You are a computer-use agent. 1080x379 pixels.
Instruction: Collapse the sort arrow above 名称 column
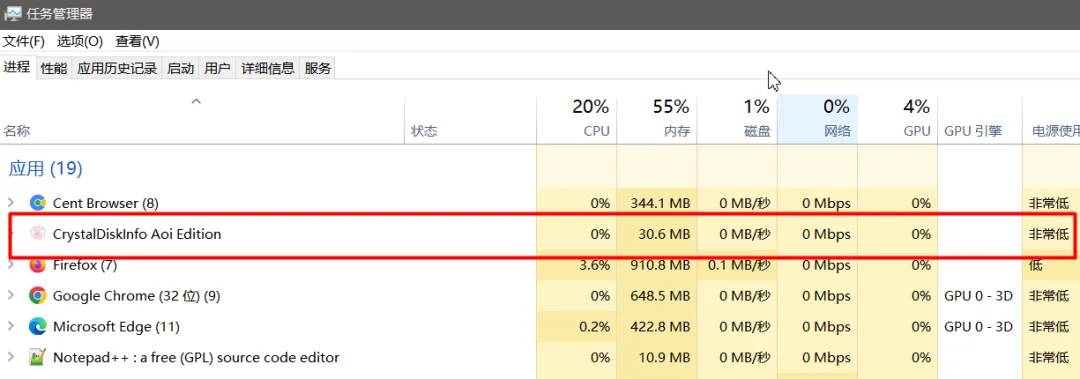196,101
